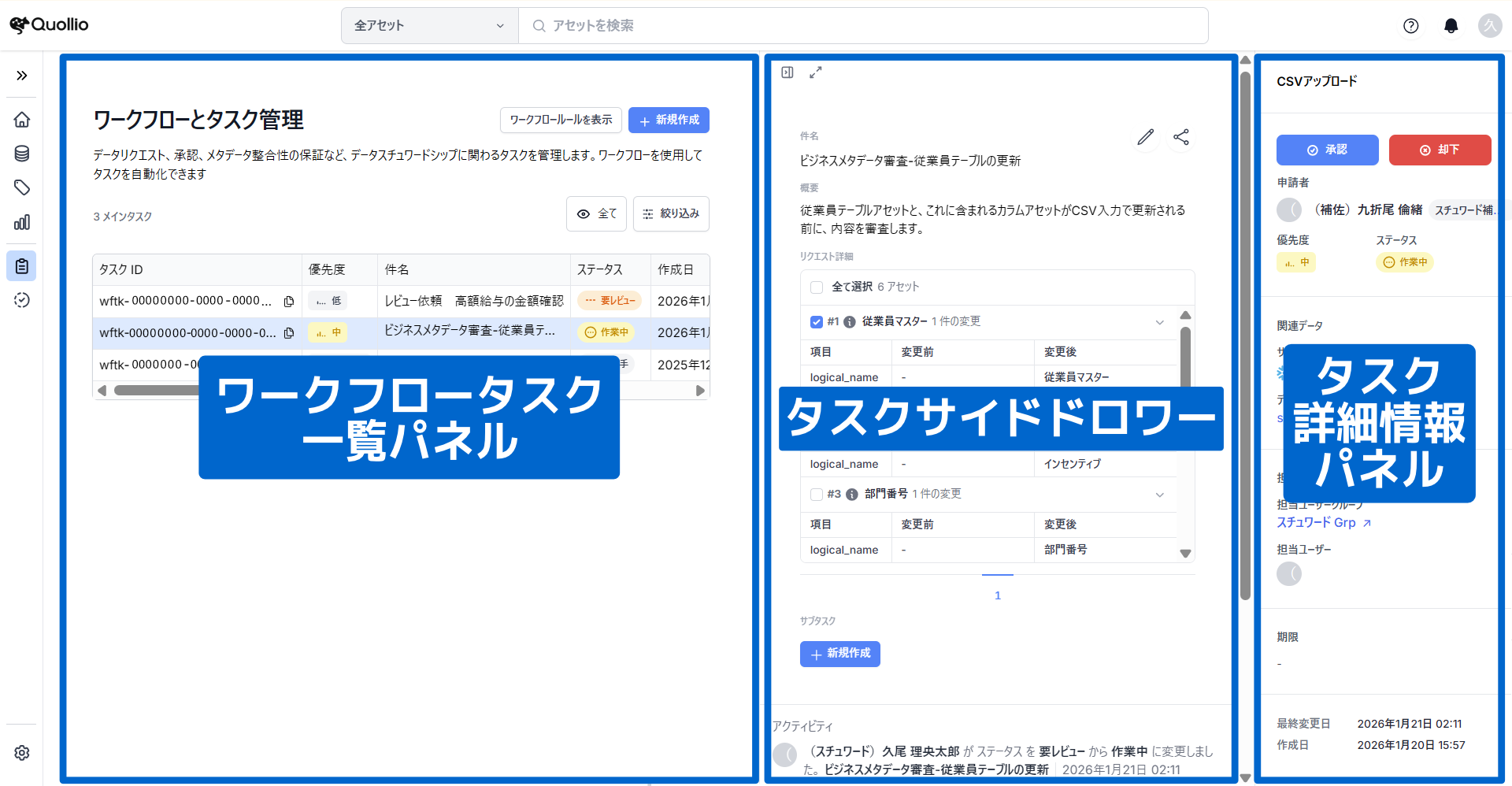
Task: Open the workflow tasks clipboard icon
Action: pos(22,266)
